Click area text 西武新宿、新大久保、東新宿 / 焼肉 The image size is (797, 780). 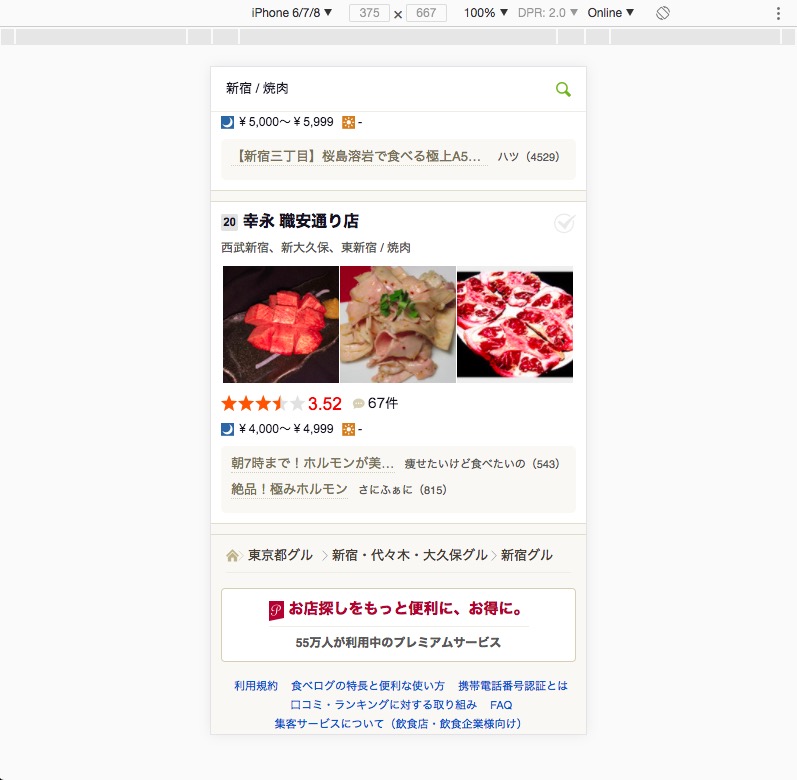[316, 248]
